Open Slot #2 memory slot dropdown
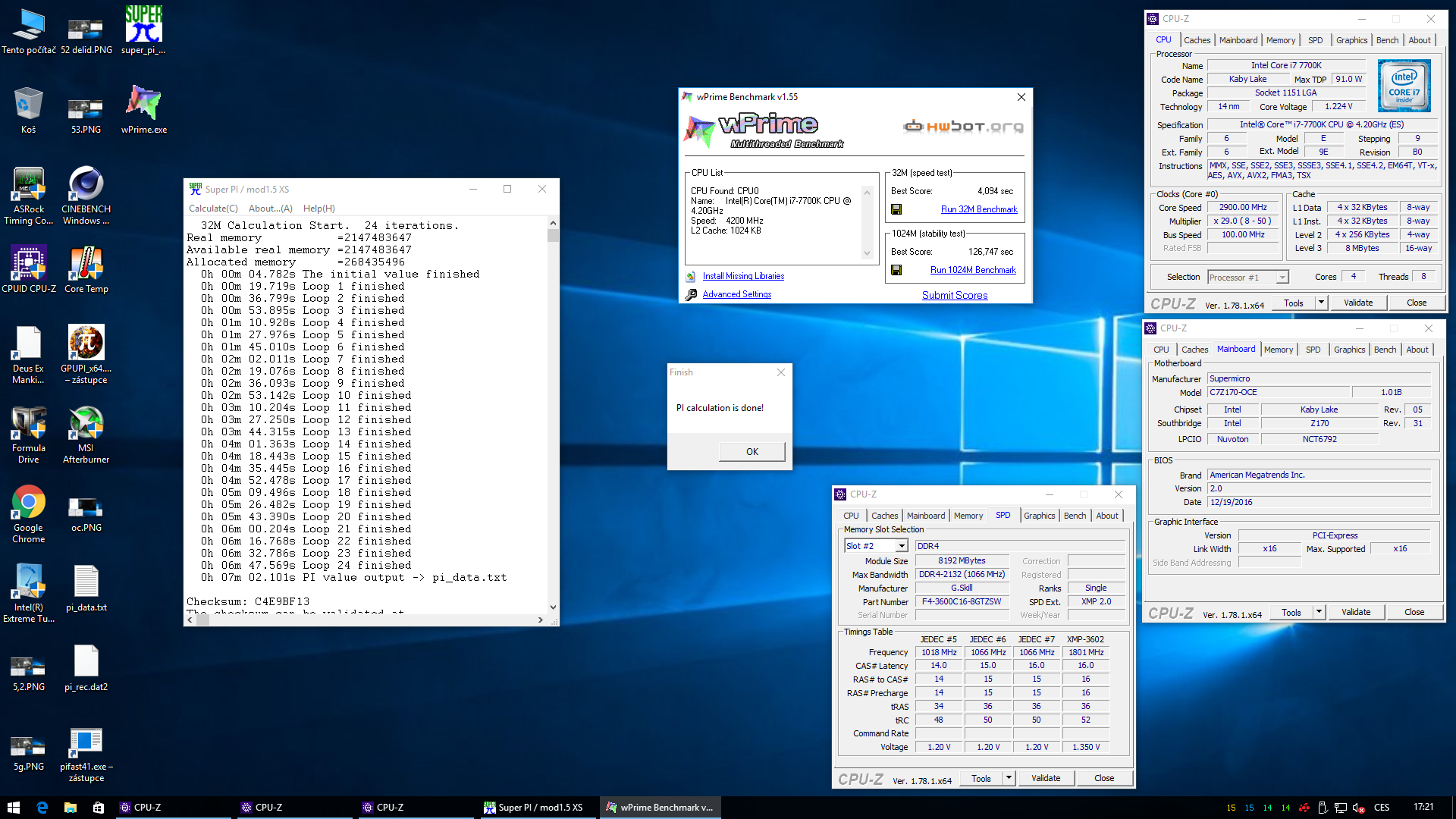This screenshot has width=1456, height=819. pos(902,546)
